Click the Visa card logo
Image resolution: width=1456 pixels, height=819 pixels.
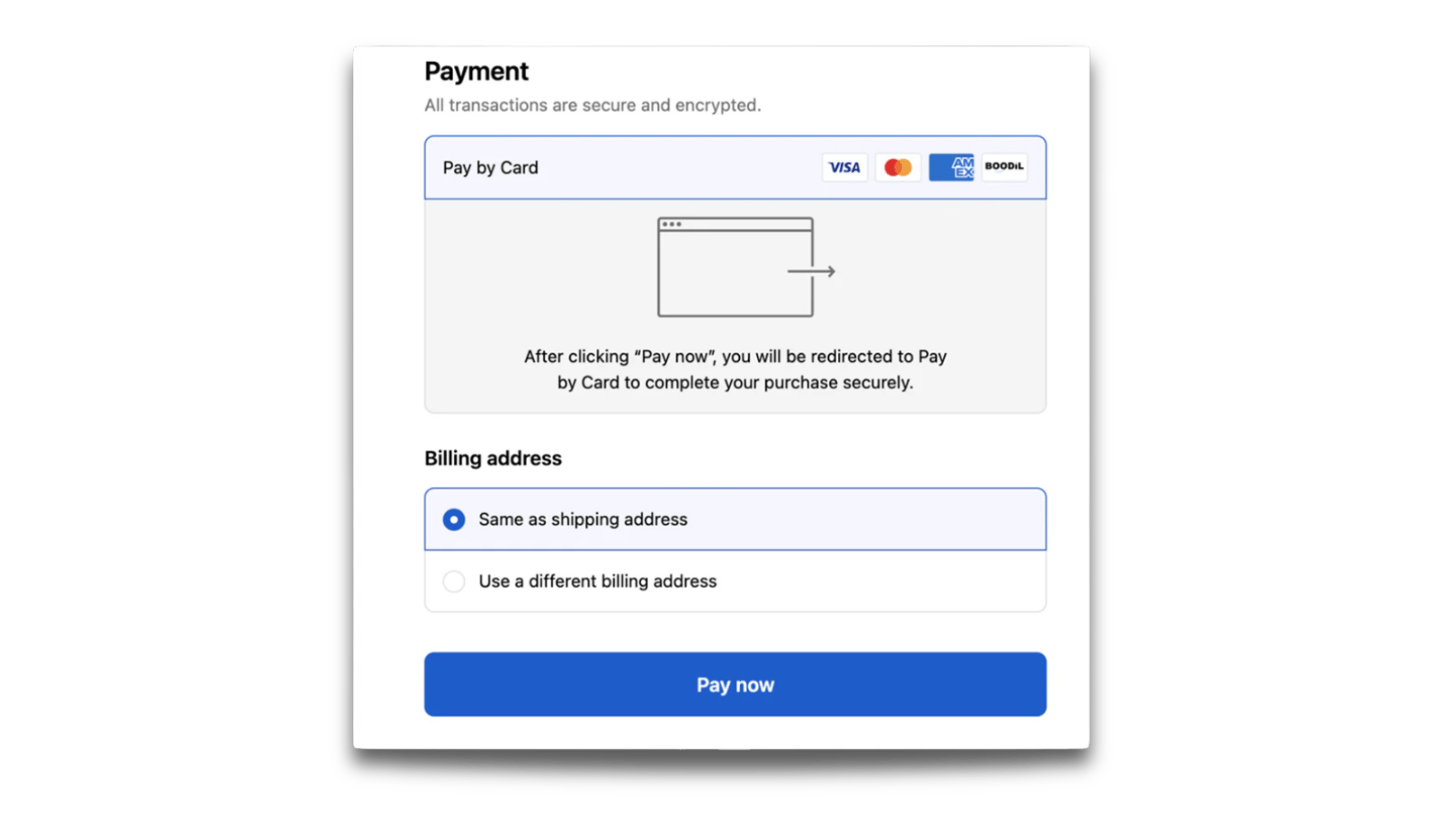pyautogui.click(x=844, y=167)
